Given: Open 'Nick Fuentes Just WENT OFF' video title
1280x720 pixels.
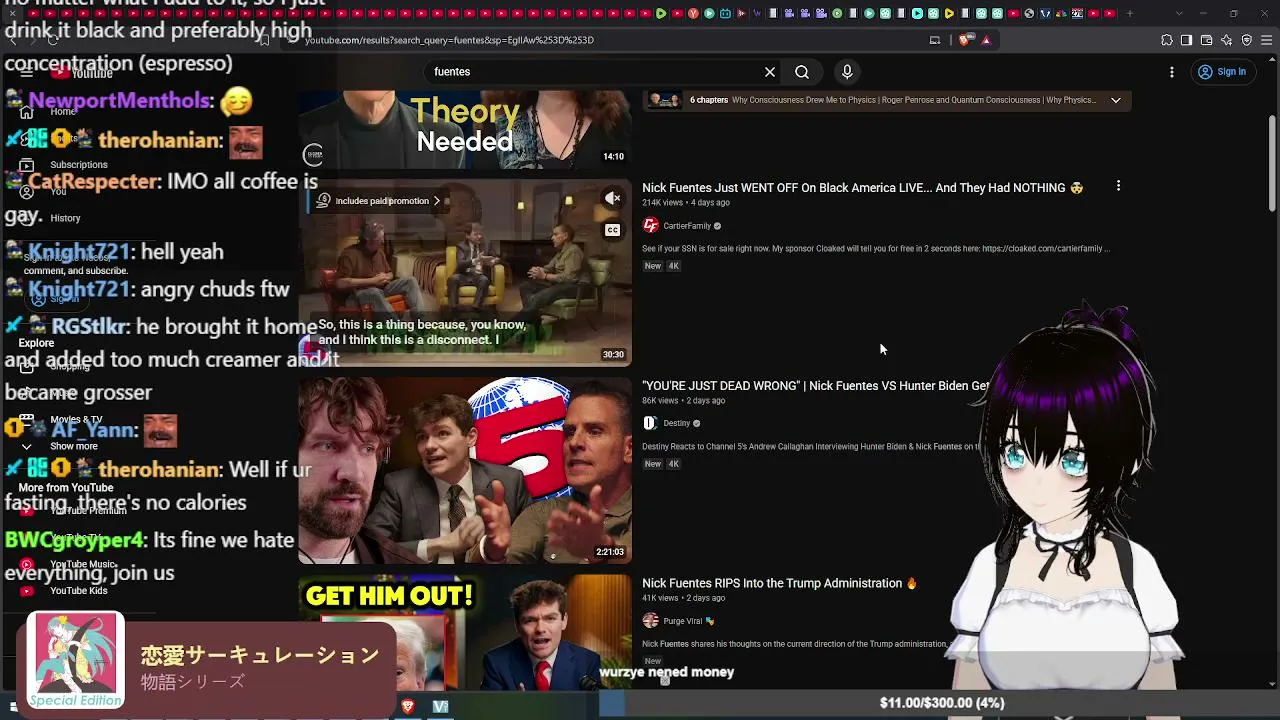Looking at the screenshot, I should pyautogui.click(x=862, y=188).
